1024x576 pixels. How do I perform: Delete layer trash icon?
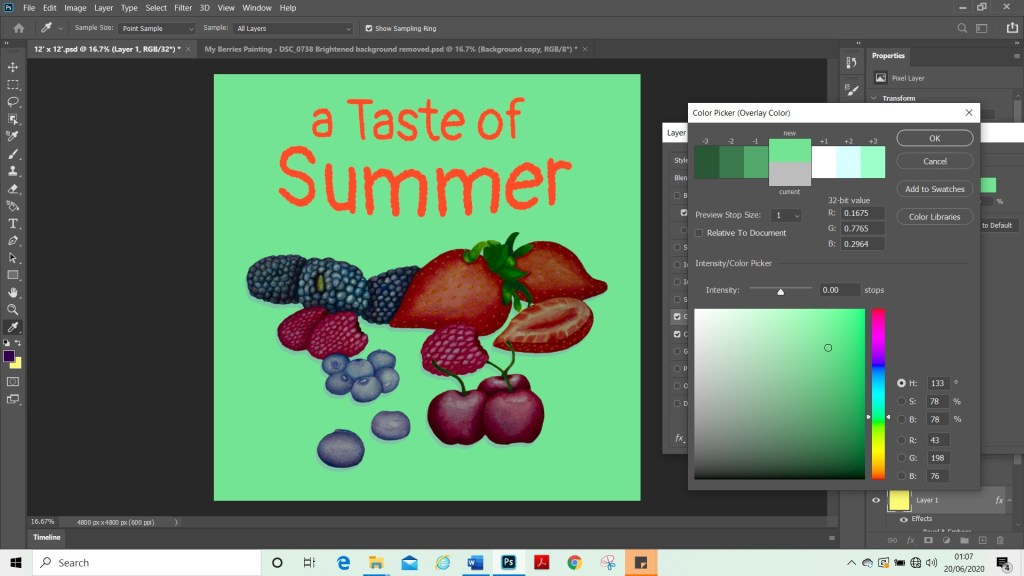(1000, 540)
